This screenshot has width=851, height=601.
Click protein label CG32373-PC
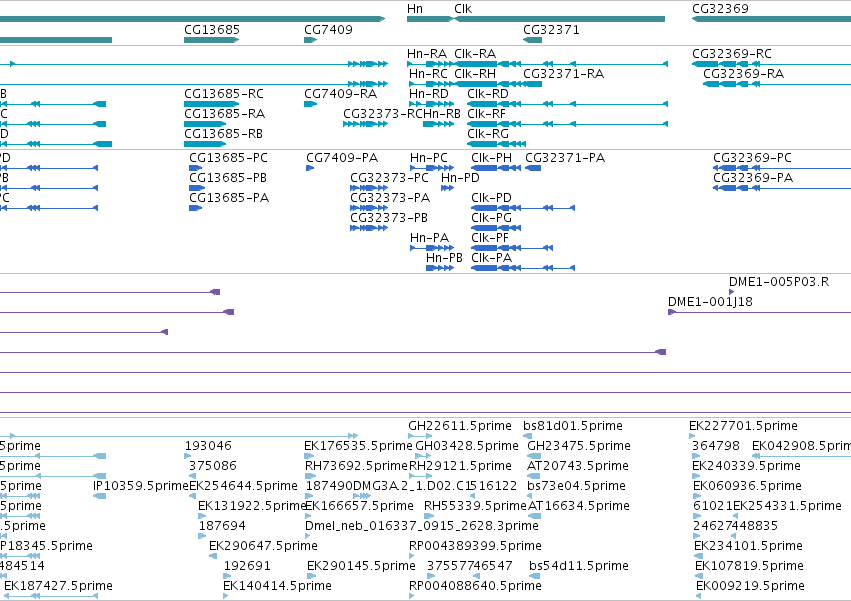[x=389, y=178]
